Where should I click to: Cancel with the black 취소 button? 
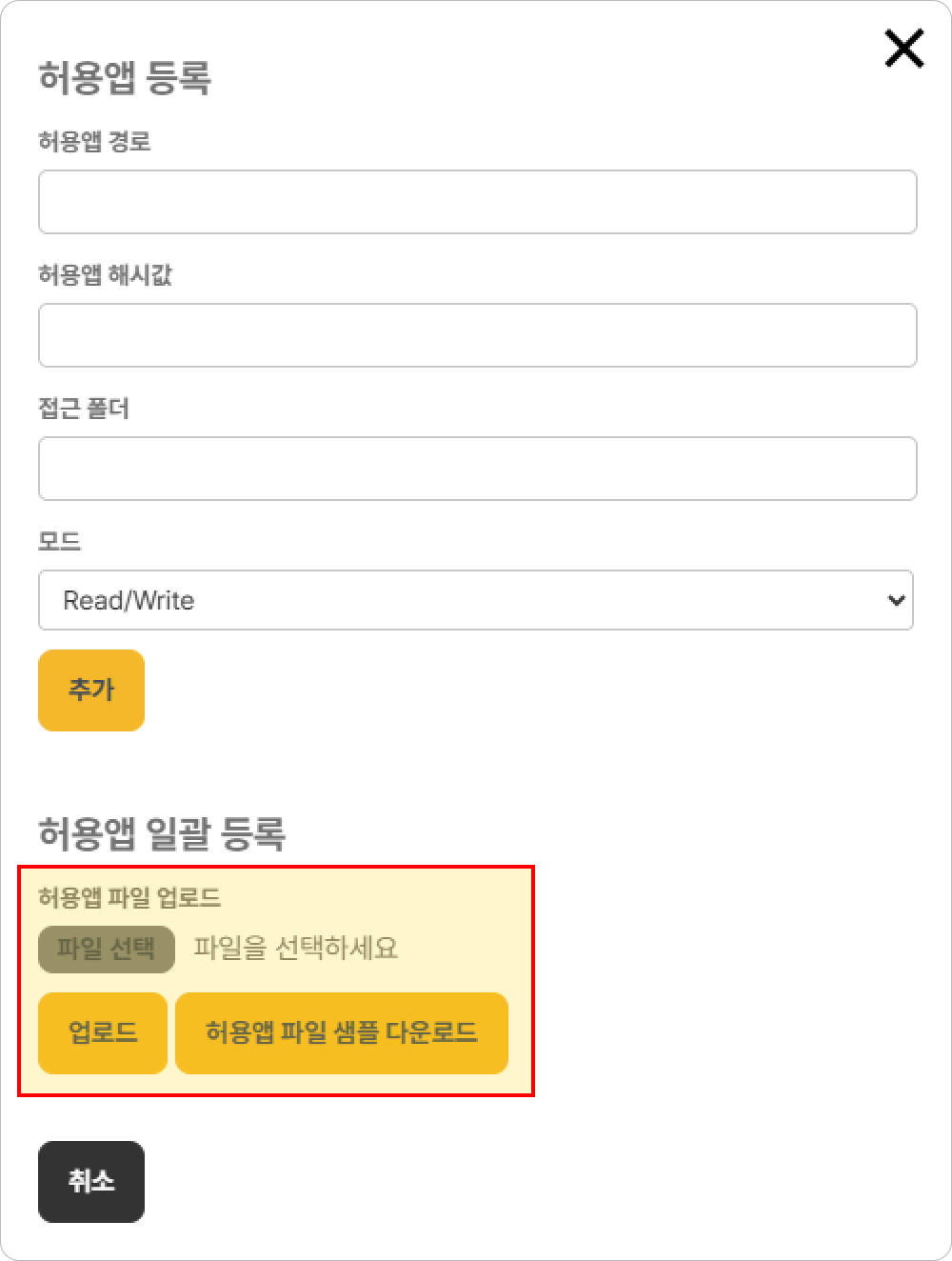pyautogui.click(x=91, y=1181)
